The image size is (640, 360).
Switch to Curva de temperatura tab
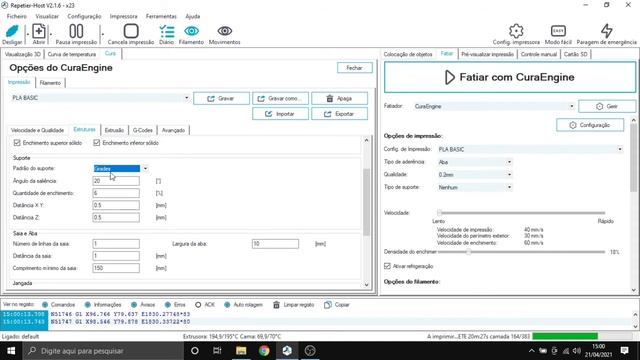[x=72, y=54]
